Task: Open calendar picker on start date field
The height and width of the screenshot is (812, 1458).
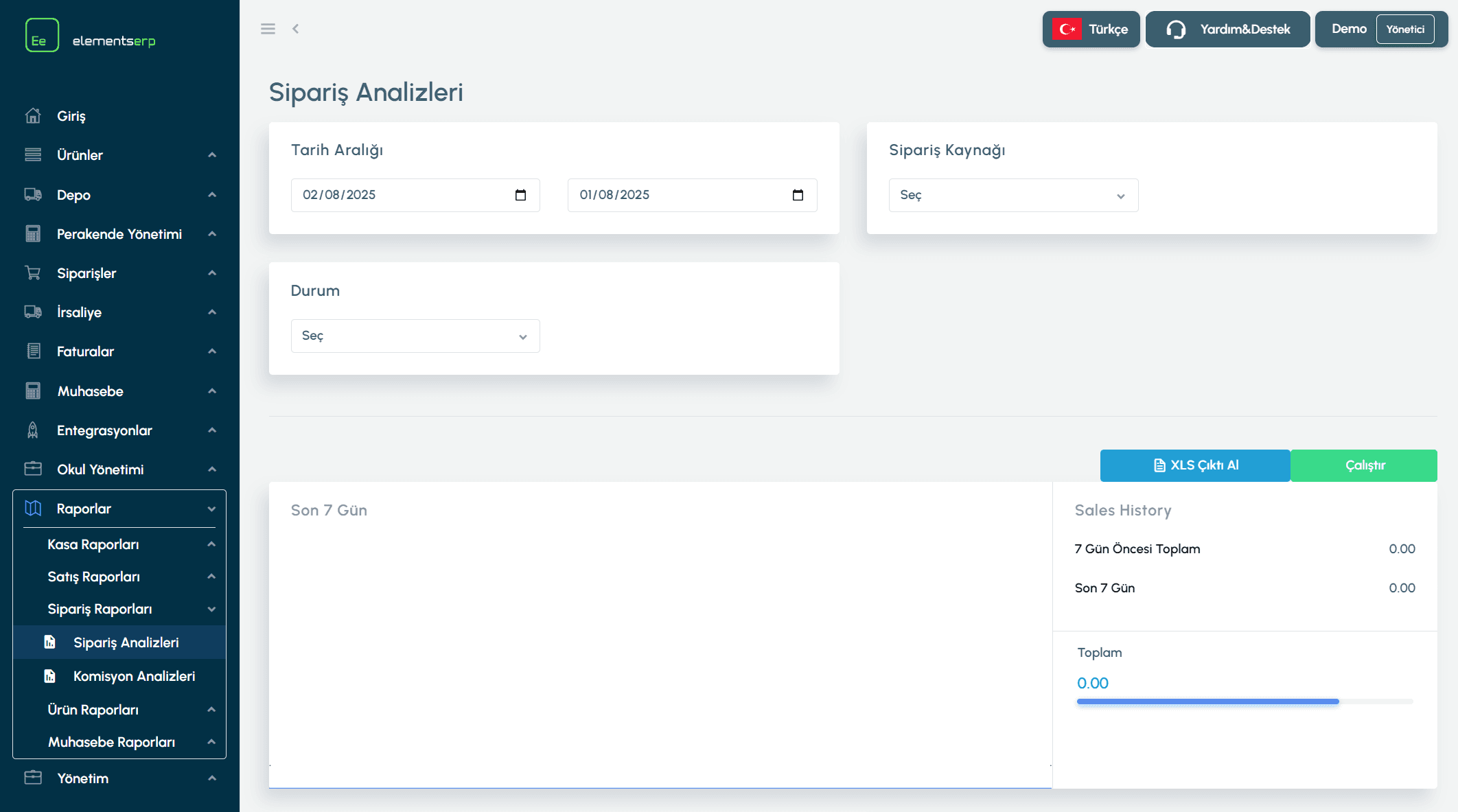Action: (520, 195)
